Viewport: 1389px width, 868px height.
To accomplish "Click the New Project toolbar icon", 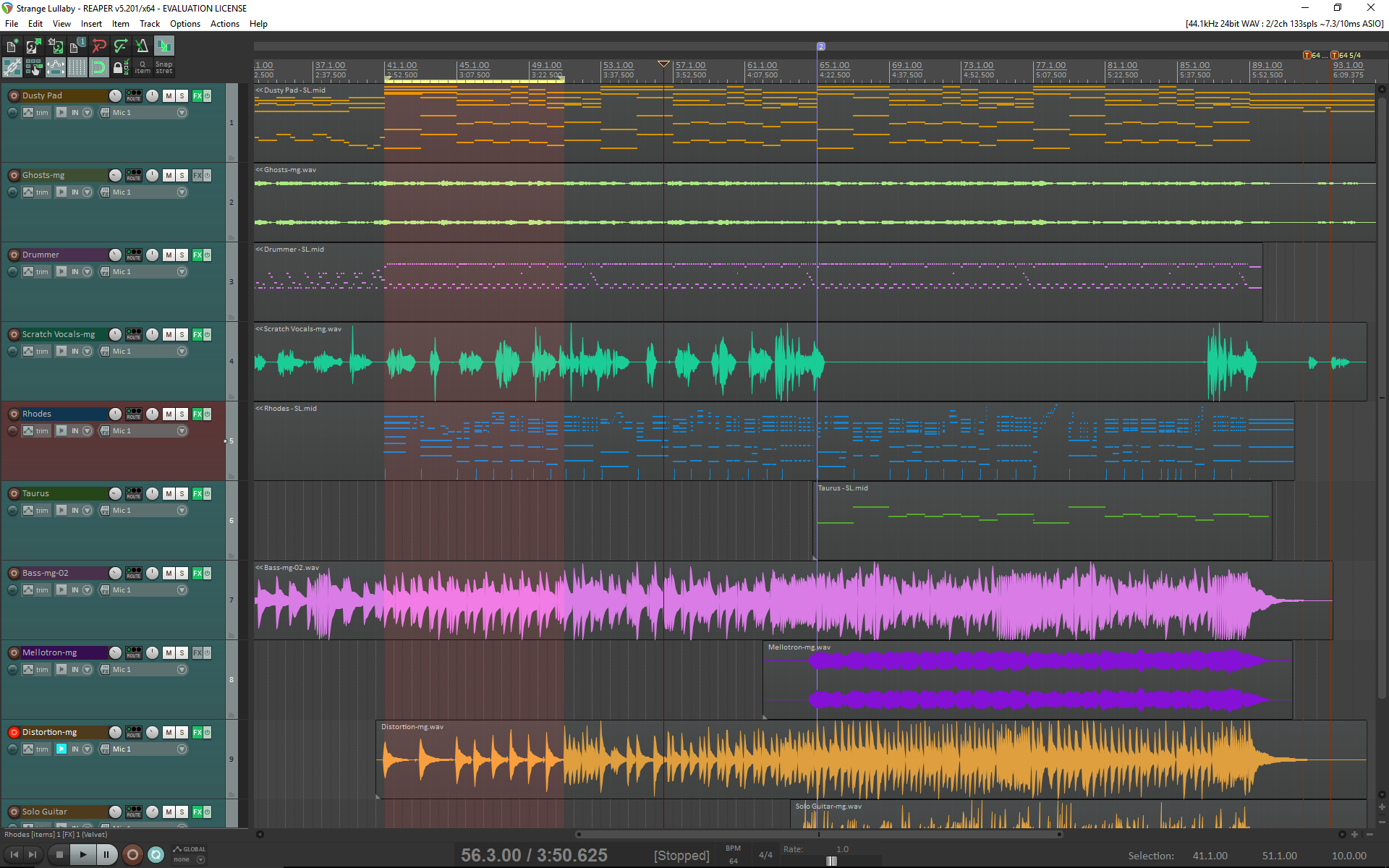I will click(x=12, y=46).
